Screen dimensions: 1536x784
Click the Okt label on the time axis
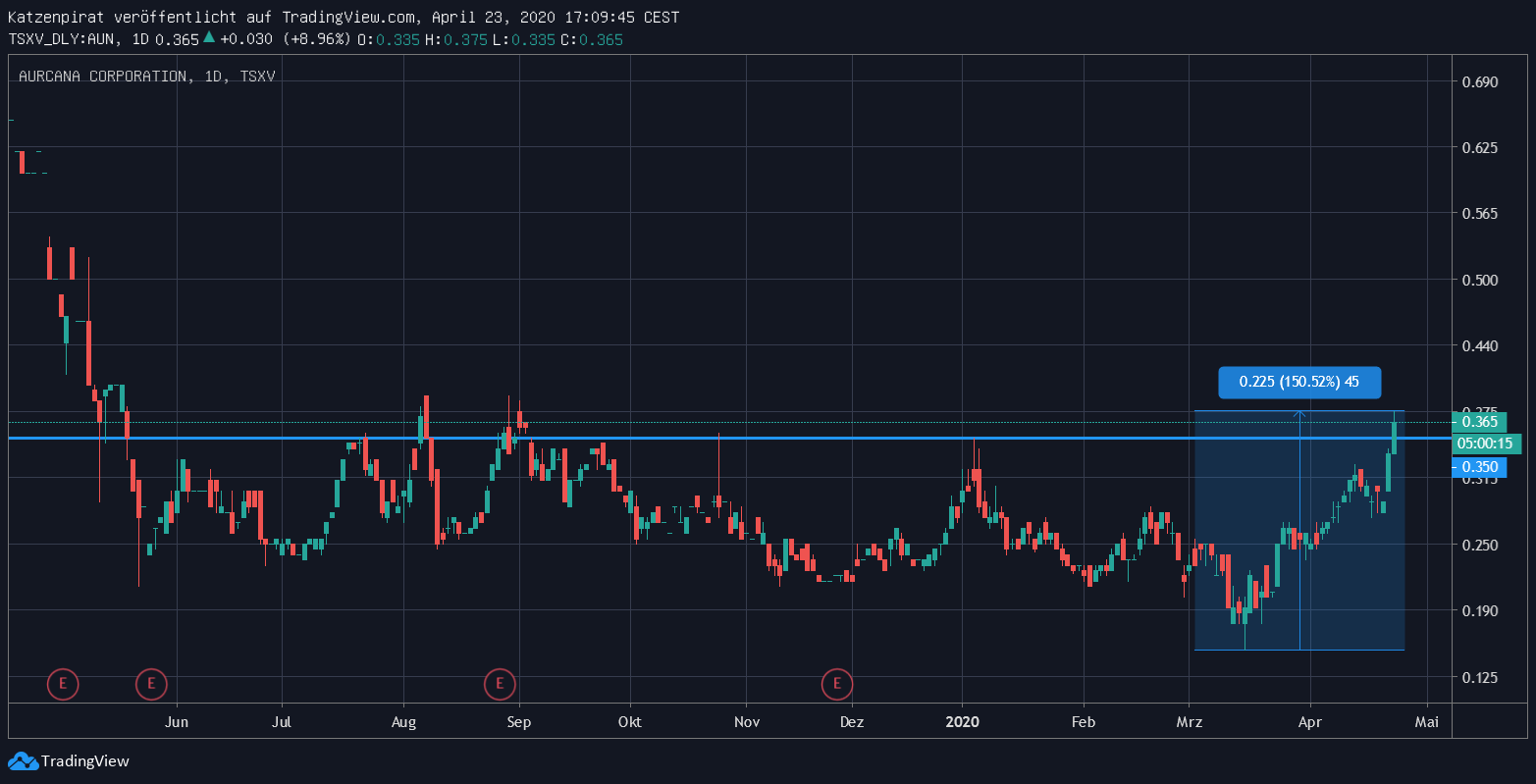coord(629,722)
